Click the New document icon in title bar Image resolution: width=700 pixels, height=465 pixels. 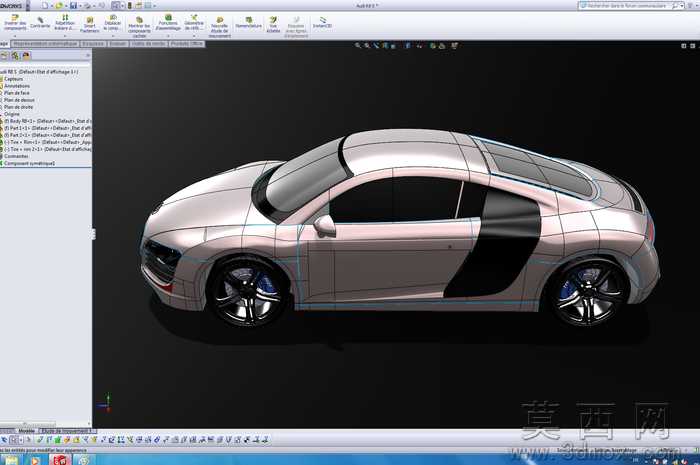pyautogui.click(x=45, y=6)
